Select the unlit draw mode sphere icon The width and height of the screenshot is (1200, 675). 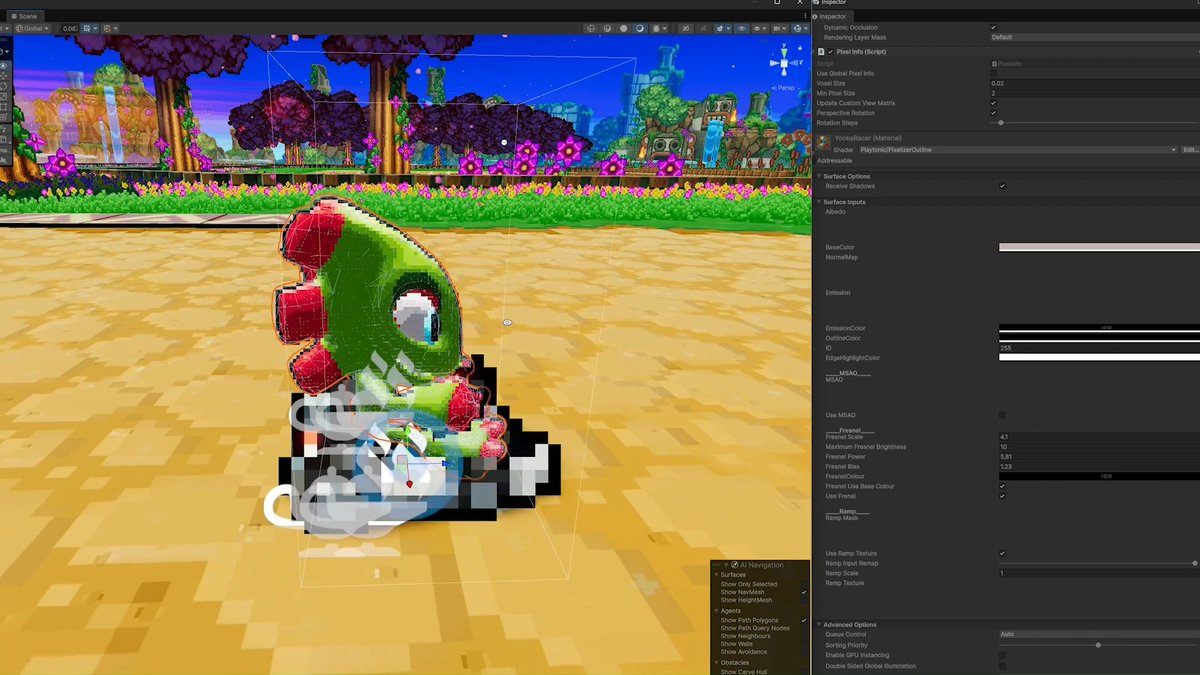click(624, 28)
